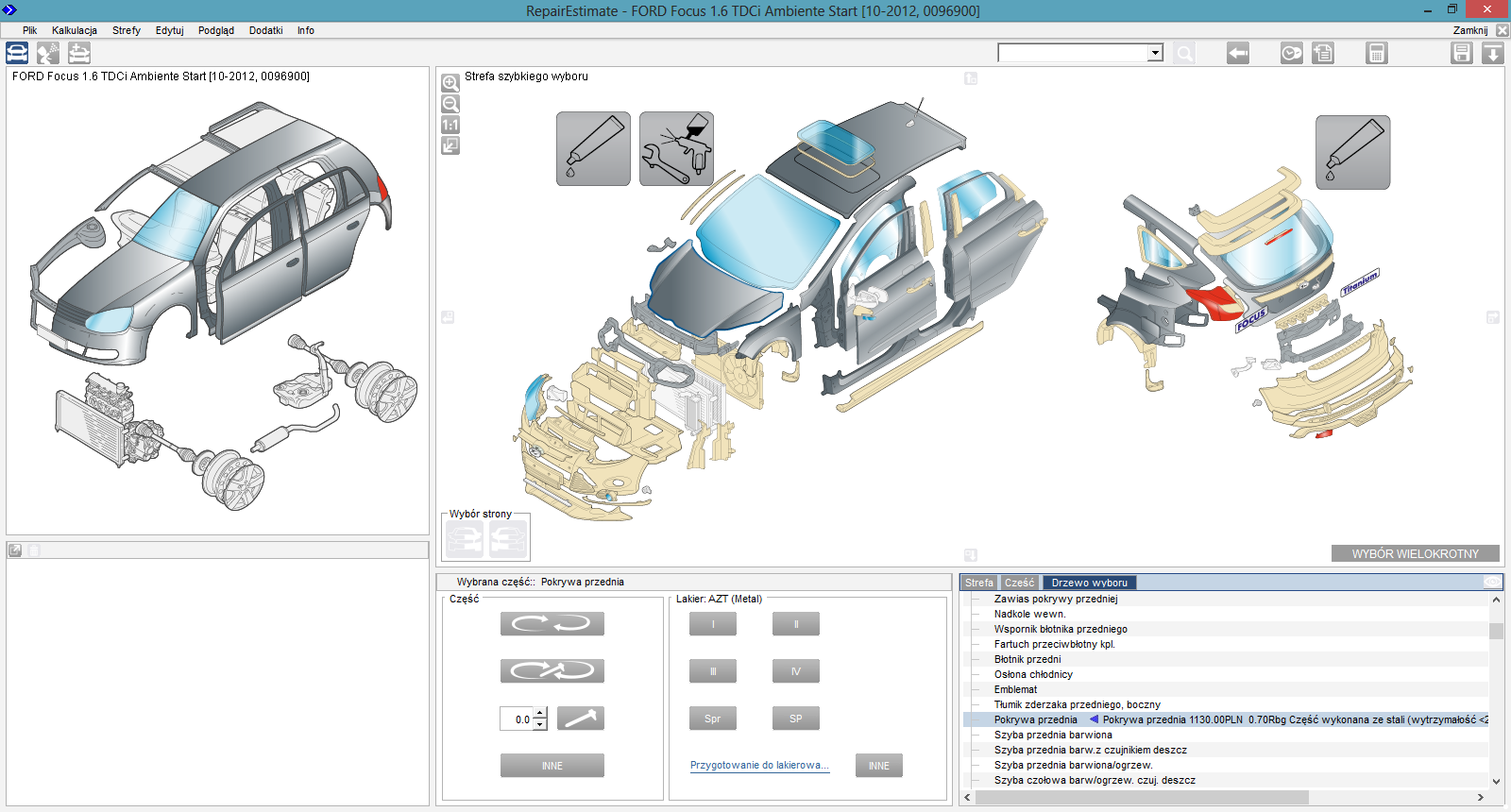
Task: Select paint level IV button
Action: 796,671
